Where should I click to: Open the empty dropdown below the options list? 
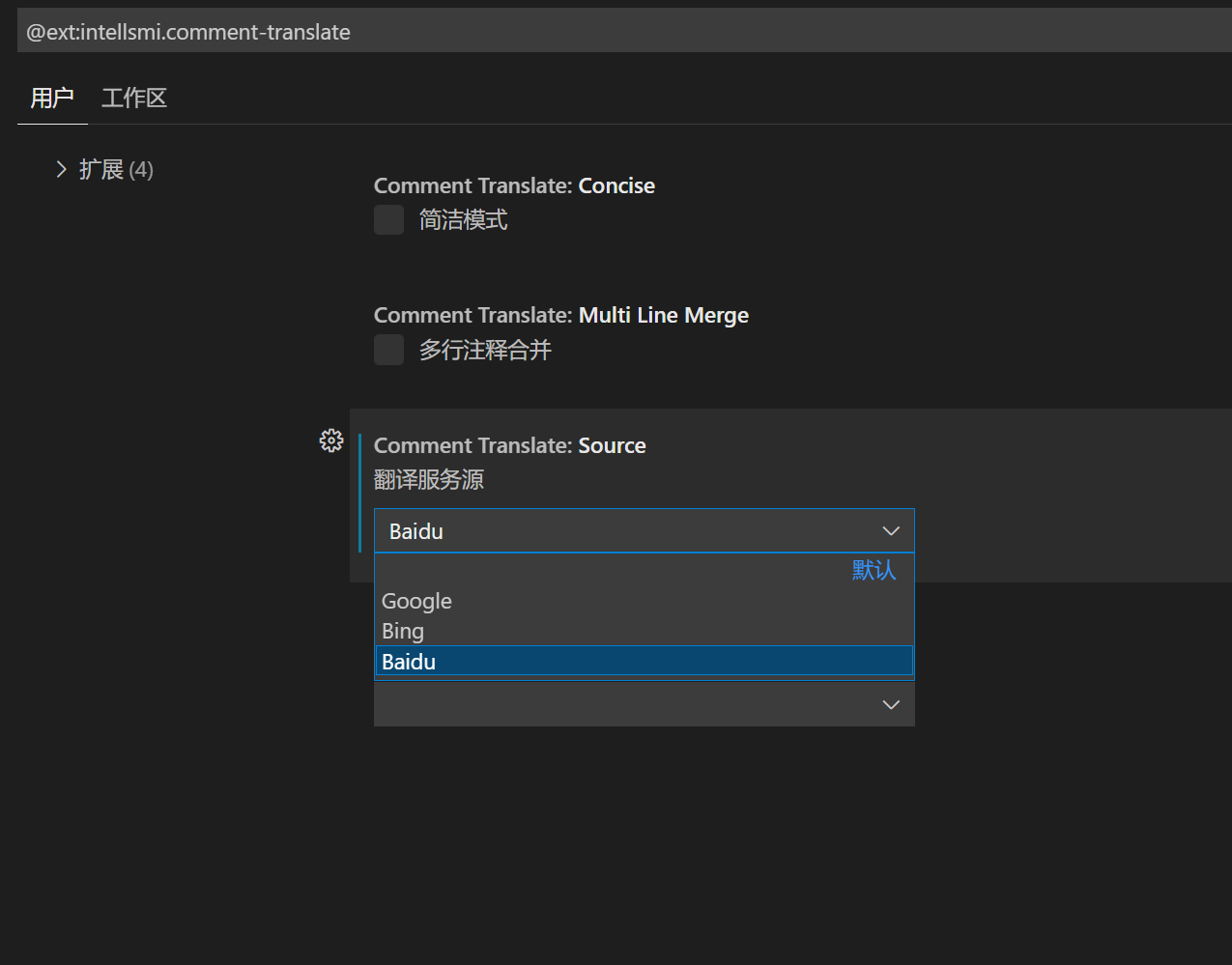628,704
